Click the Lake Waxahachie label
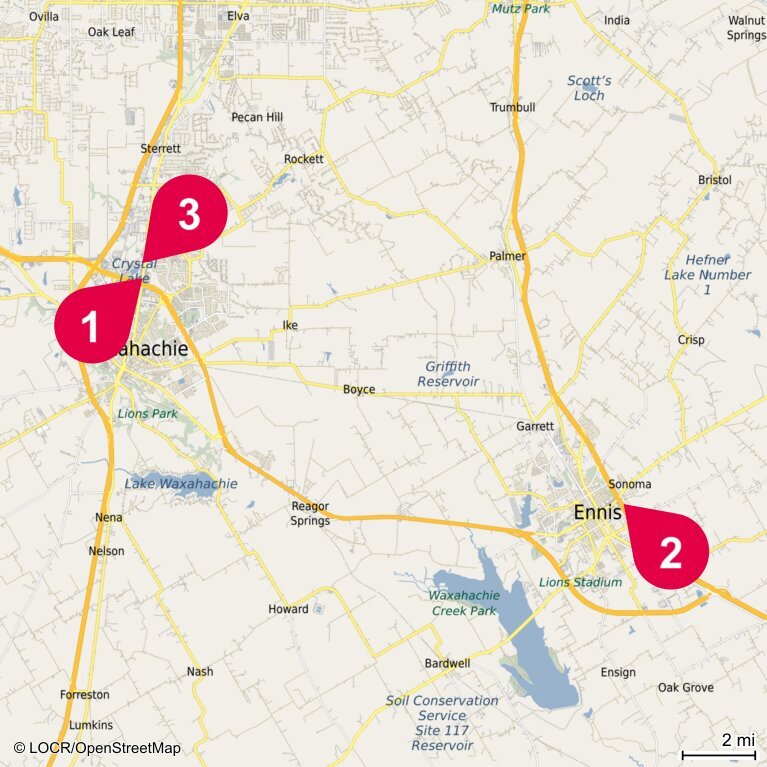This screenshot has height=767, width=767. click(180, 484)
